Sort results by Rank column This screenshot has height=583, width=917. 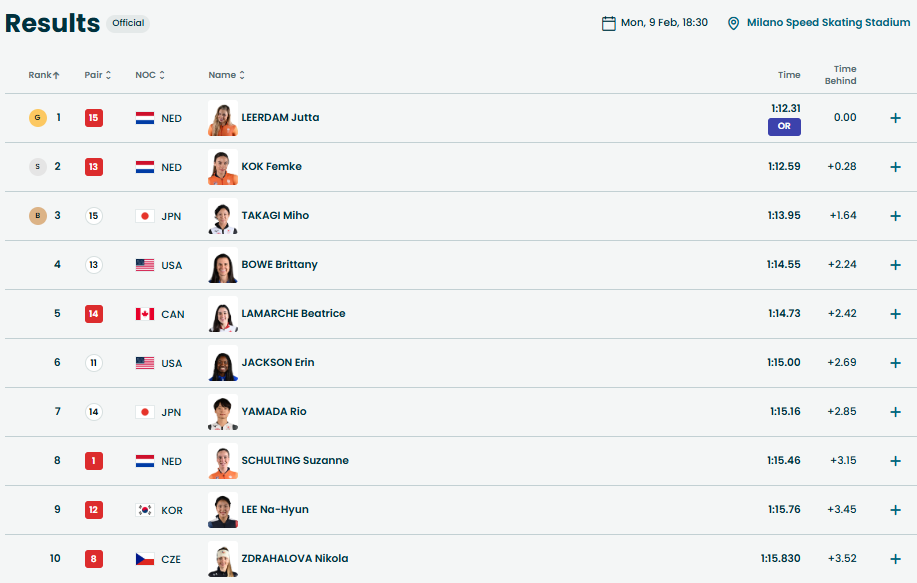(44, 75)
